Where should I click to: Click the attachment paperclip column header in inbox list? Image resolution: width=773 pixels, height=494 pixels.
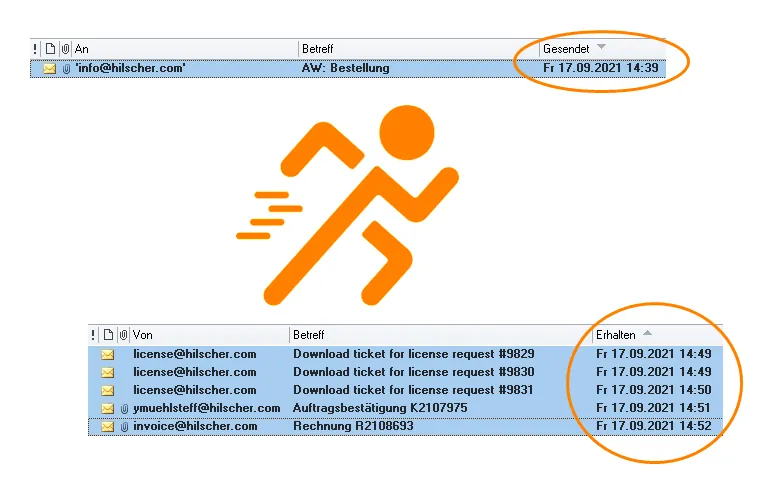point(123,335)
